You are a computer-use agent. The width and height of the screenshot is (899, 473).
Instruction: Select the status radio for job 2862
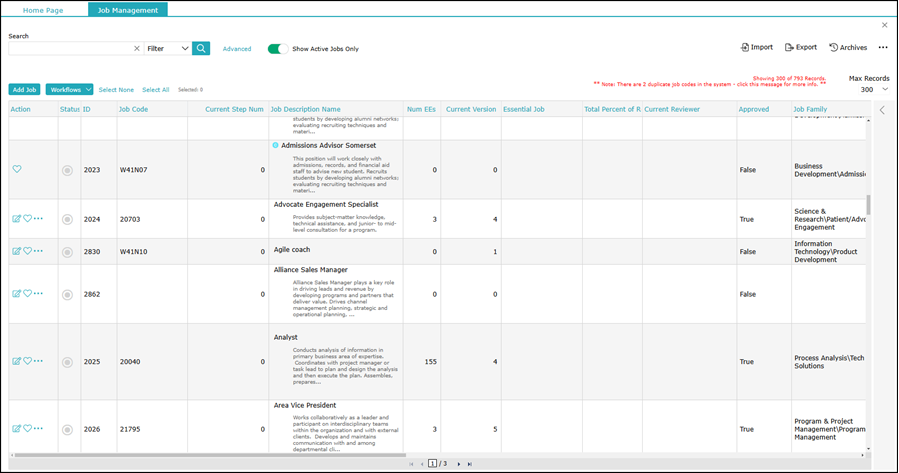pos(67,295)
